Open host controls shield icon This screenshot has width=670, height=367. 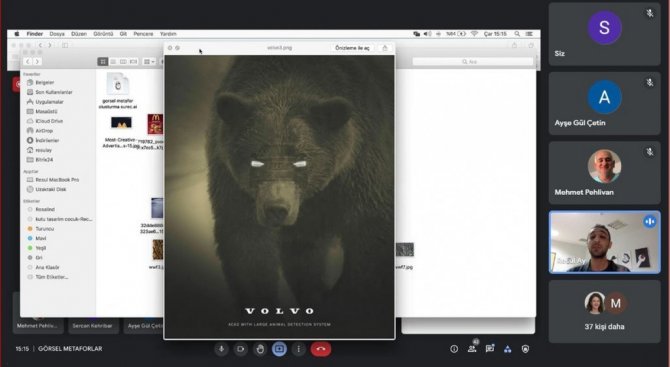[x=526, y=349]
